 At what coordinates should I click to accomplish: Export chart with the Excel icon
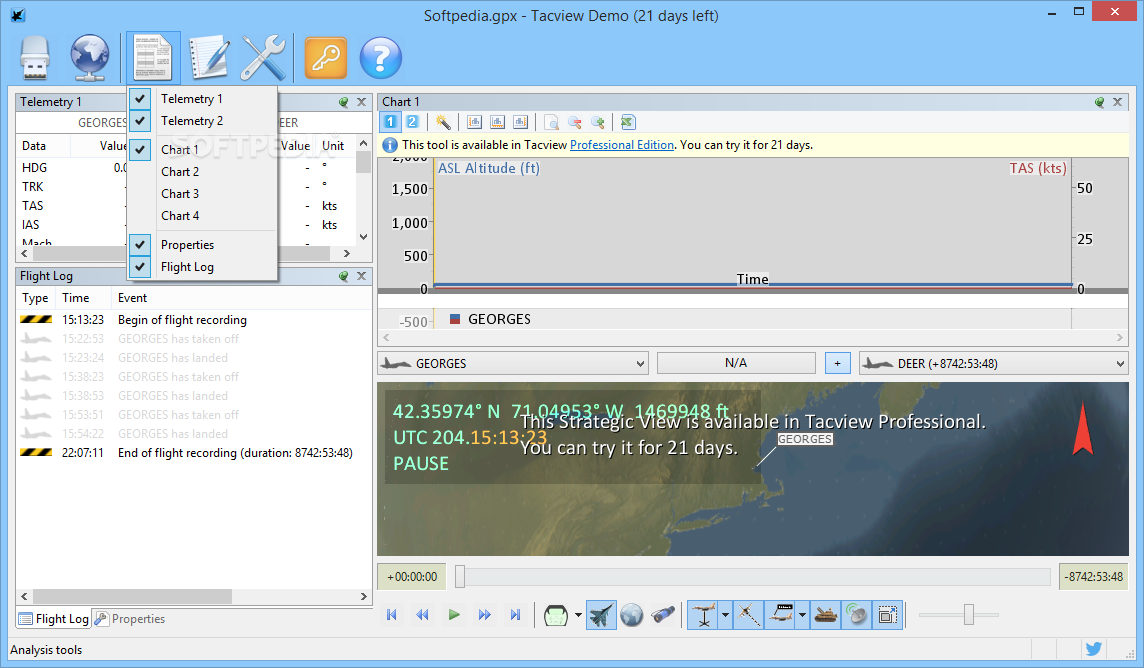point(627,123)
